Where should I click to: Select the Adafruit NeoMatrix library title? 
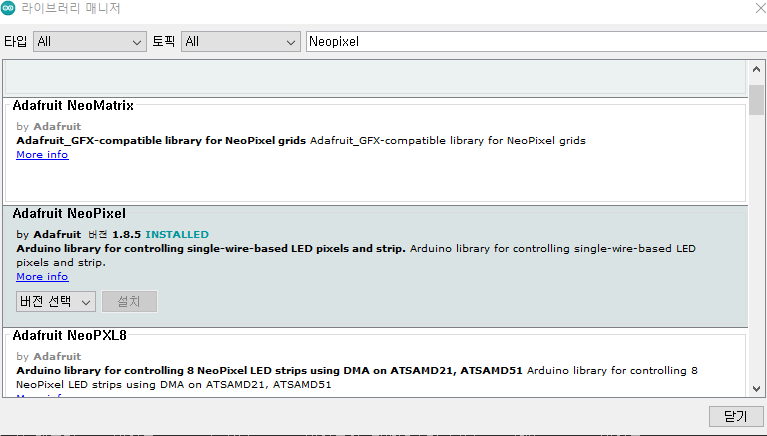point(73,105)
